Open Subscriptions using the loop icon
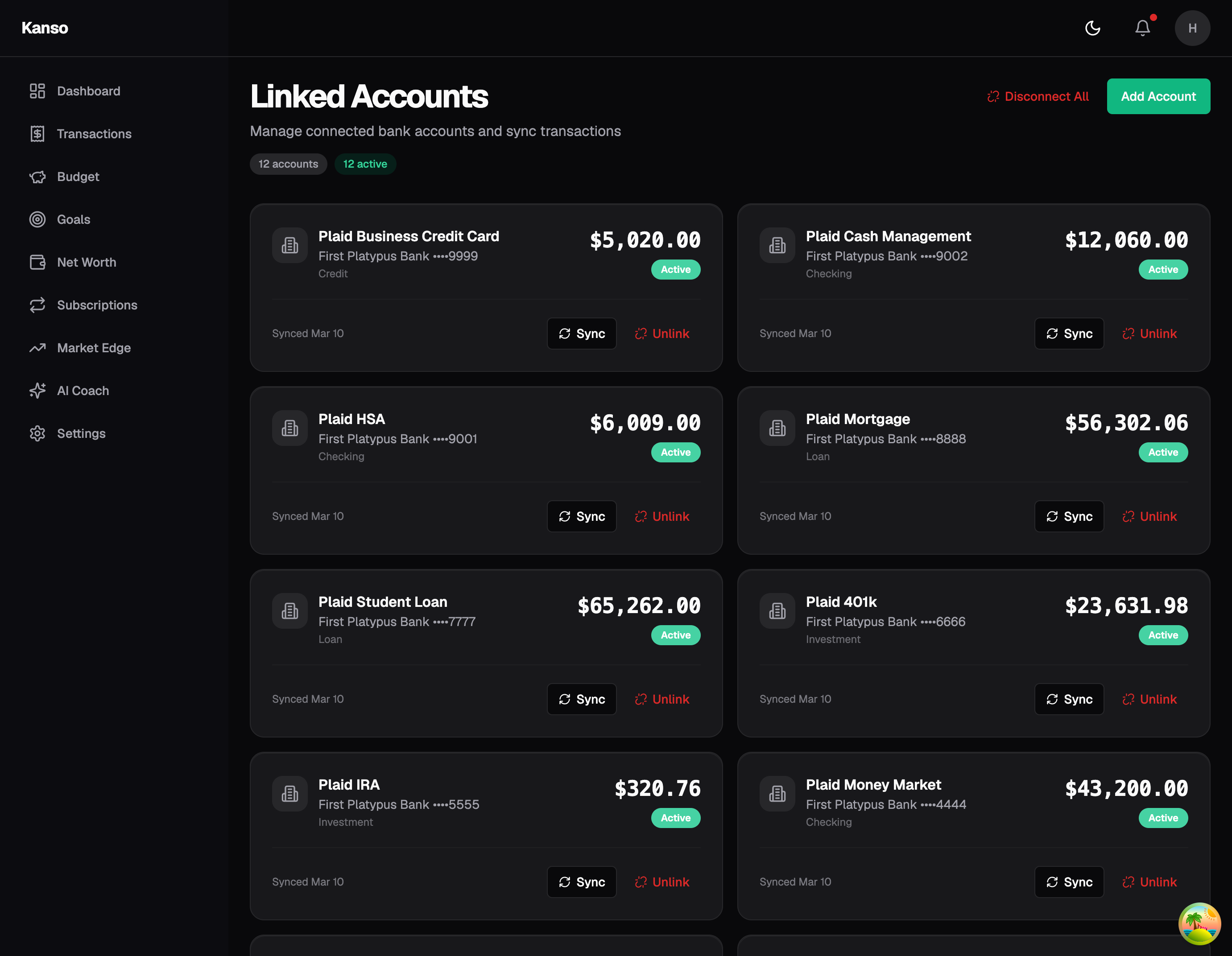 pos(37,305)
